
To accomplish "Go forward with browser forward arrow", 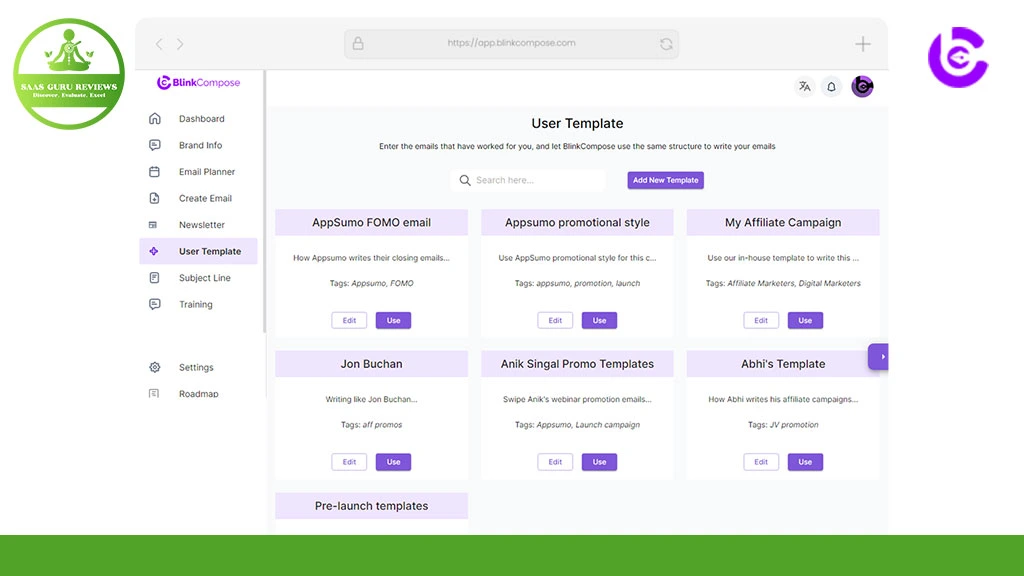I will click(x=180, y=44).
